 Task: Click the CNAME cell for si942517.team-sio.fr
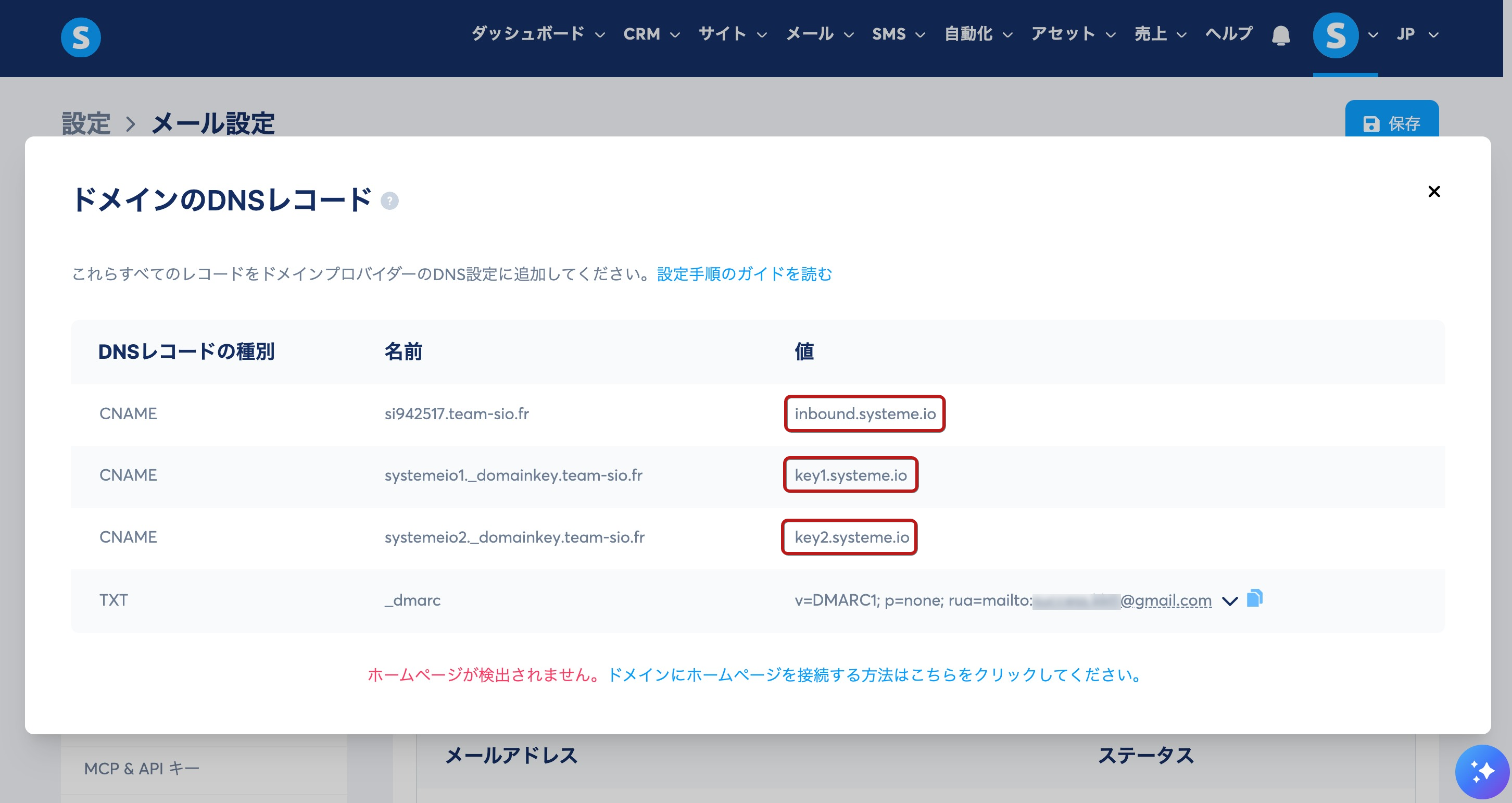[x=128, y=414]
